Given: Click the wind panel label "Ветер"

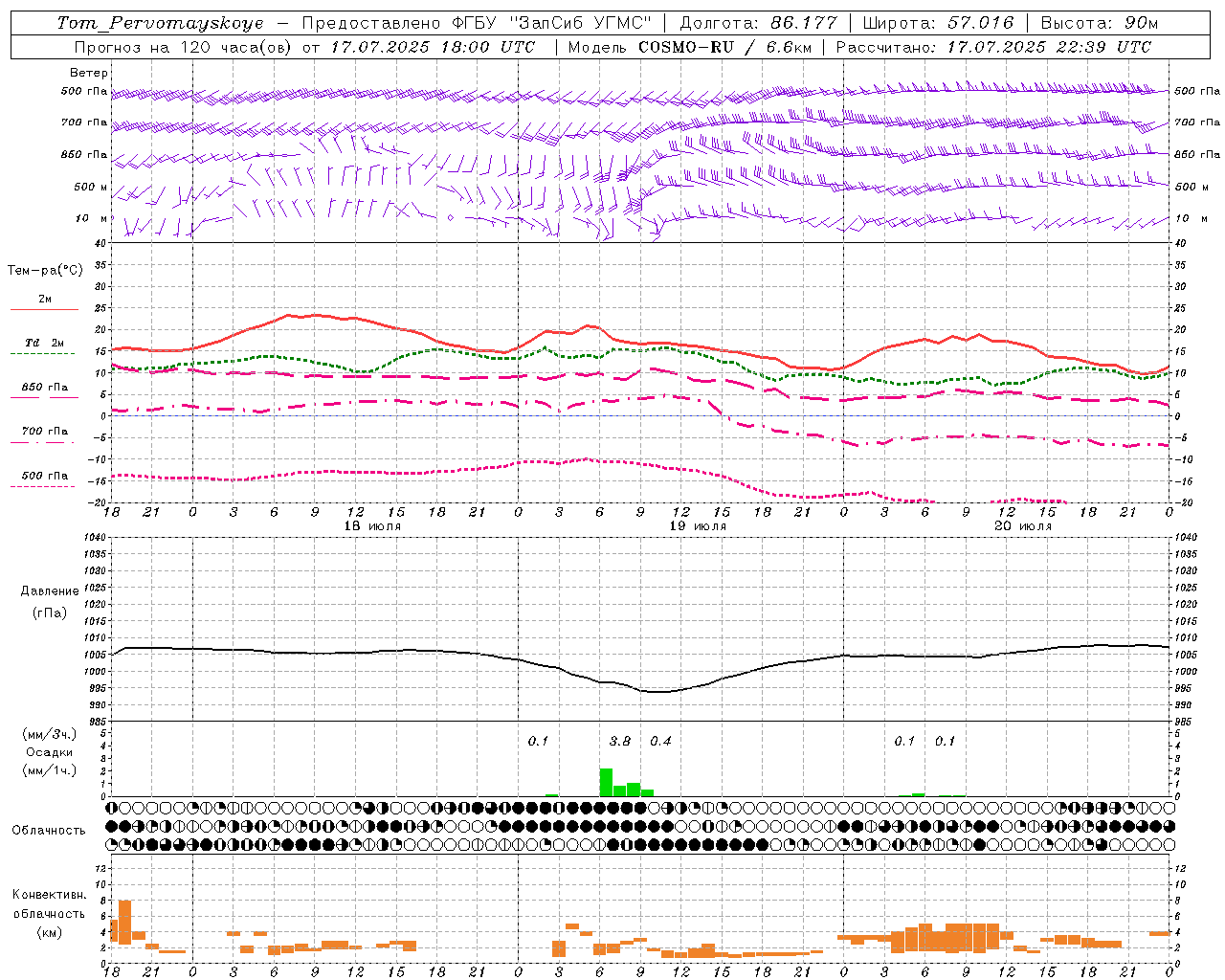Looking at the screenshot, I should (89, 73).
